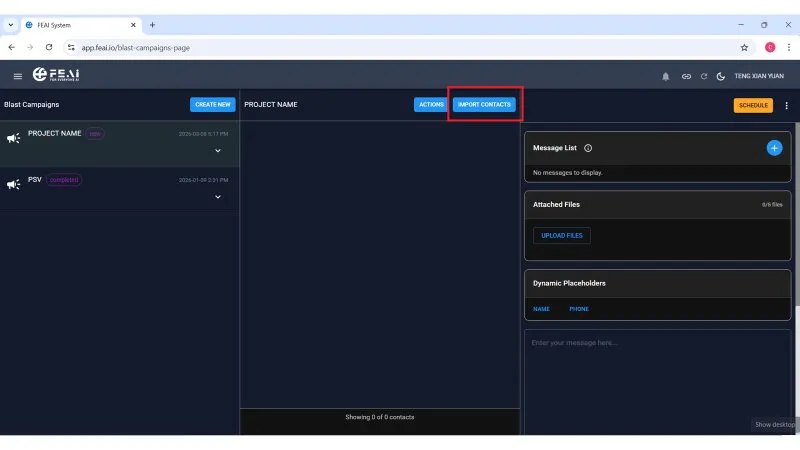Expand the PSV campaign chevron

point(218,197)
